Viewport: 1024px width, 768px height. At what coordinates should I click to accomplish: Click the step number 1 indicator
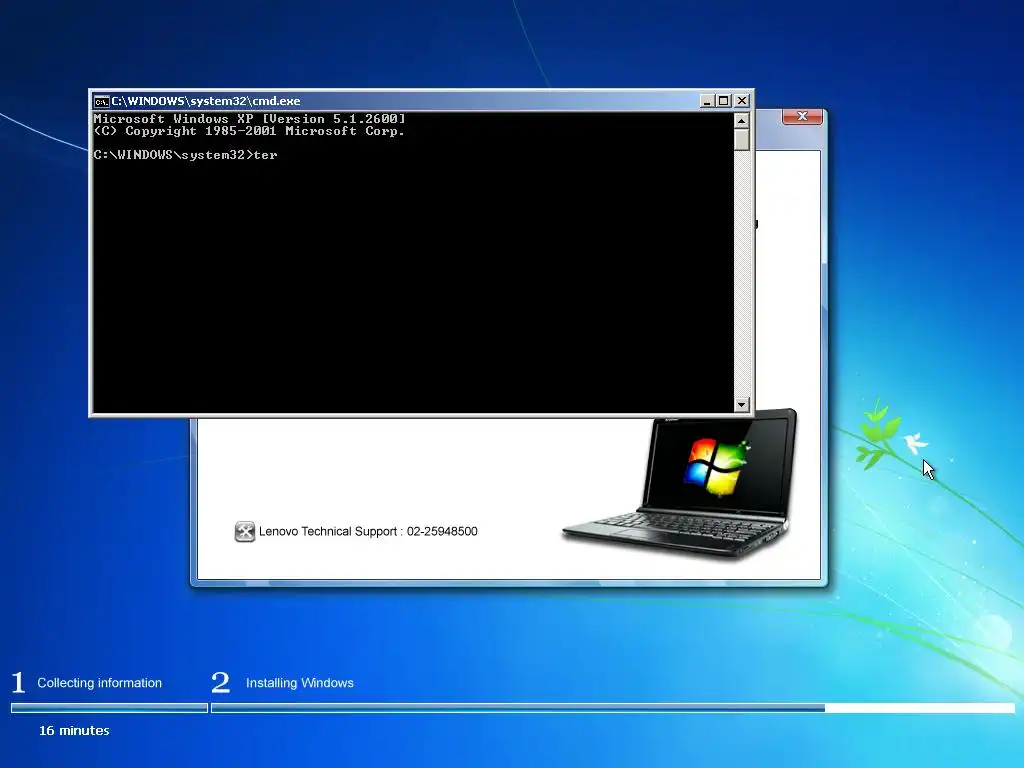coord(18,682)
